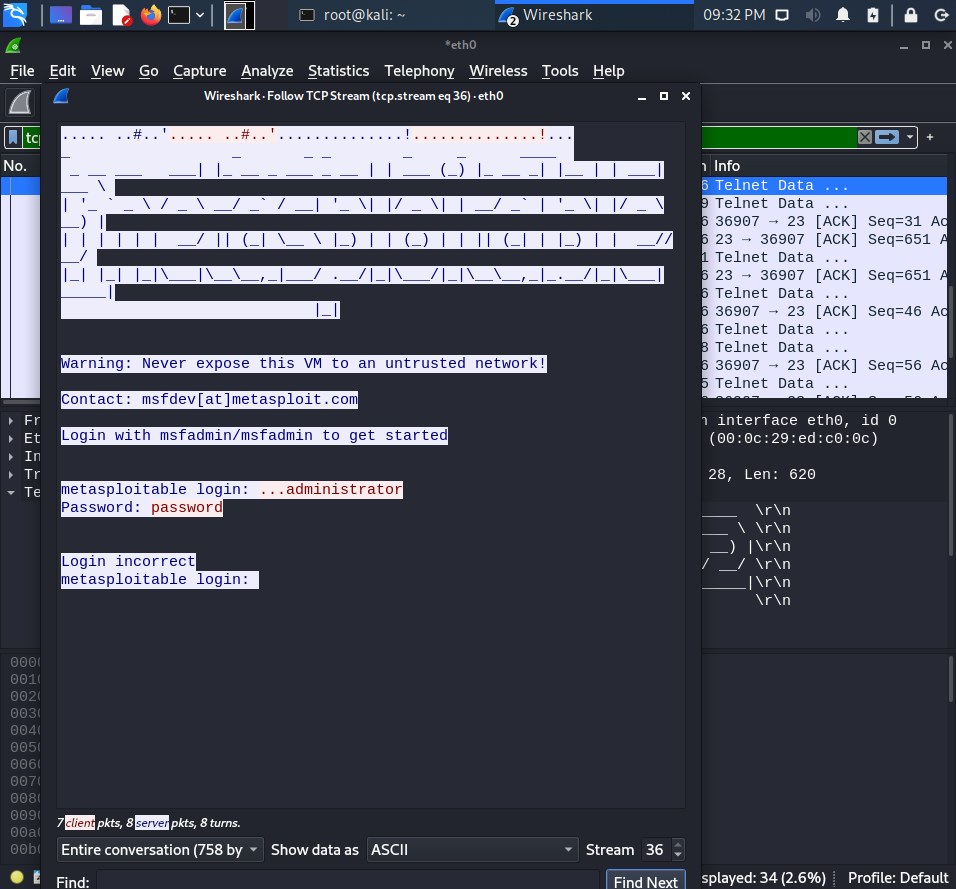Apply the display filter with arrow button
The height and width of the screenshot is (889, 956).
click(887, 137)
